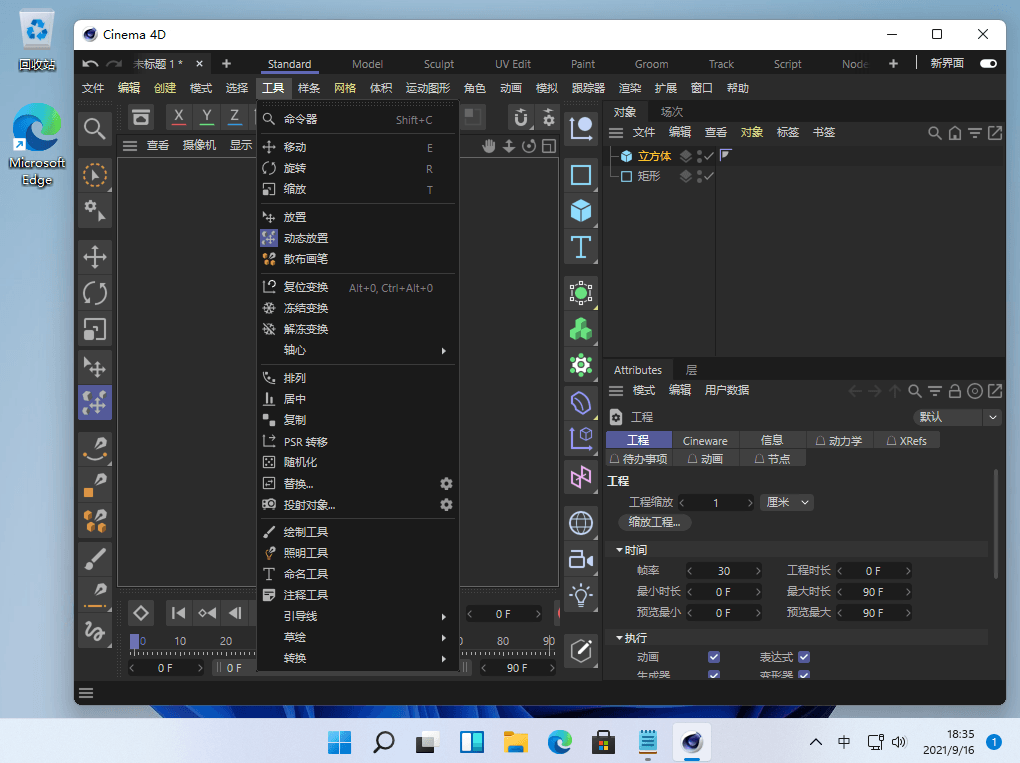Toggle enable checkmark for 矩形 object

coord(709,176)
